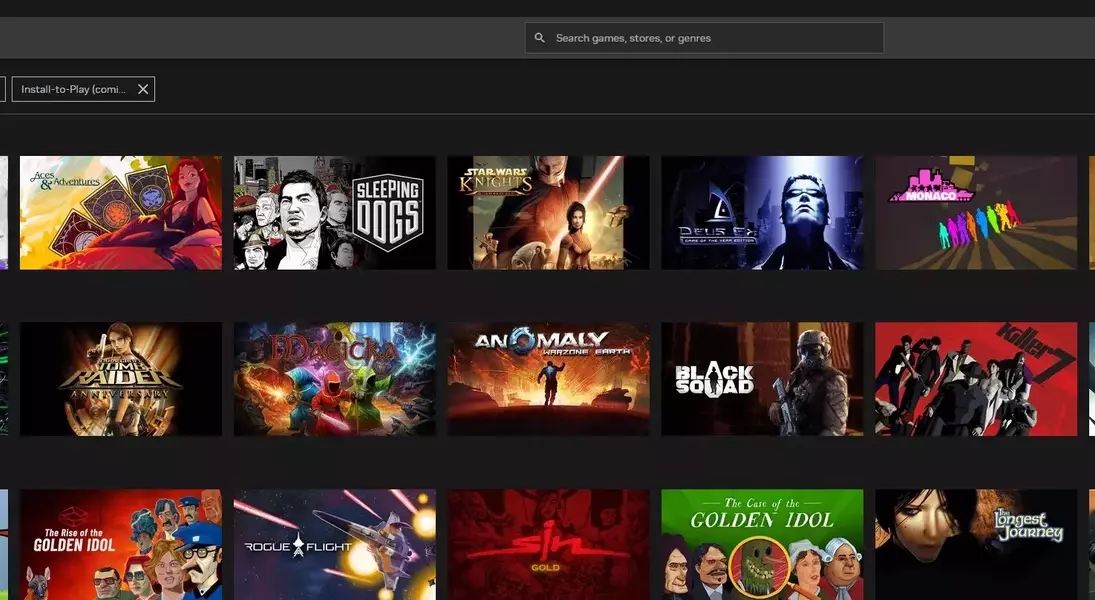Select the Magicka game tile
1095x600 pixels.
(335, 378)
